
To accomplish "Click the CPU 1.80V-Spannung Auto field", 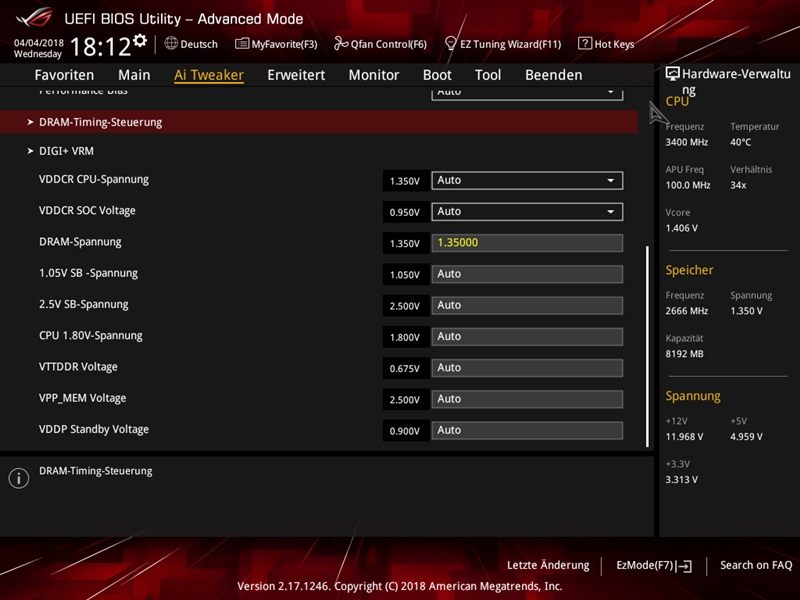I will [527, 336].
